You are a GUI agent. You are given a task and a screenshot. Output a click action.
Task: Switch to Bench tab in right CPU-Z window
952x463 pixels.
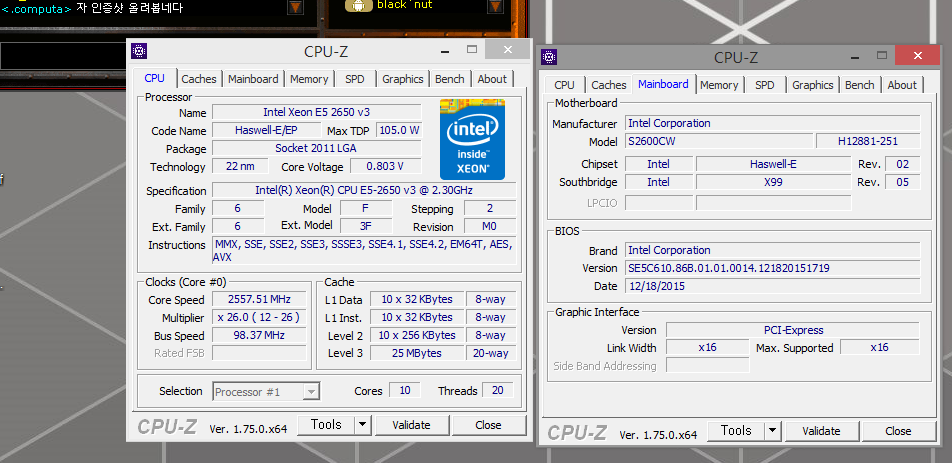pos(860,85)
